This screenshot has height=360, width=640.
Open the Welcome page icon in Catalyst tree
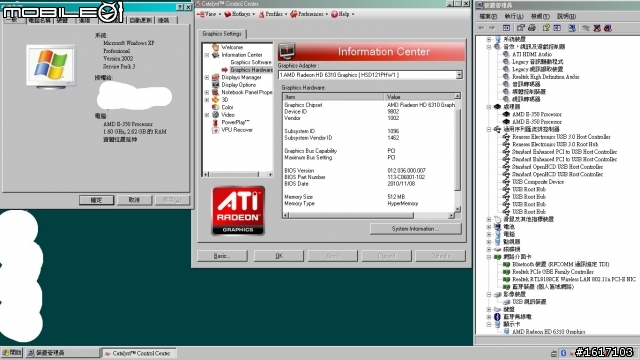point(216,47)
